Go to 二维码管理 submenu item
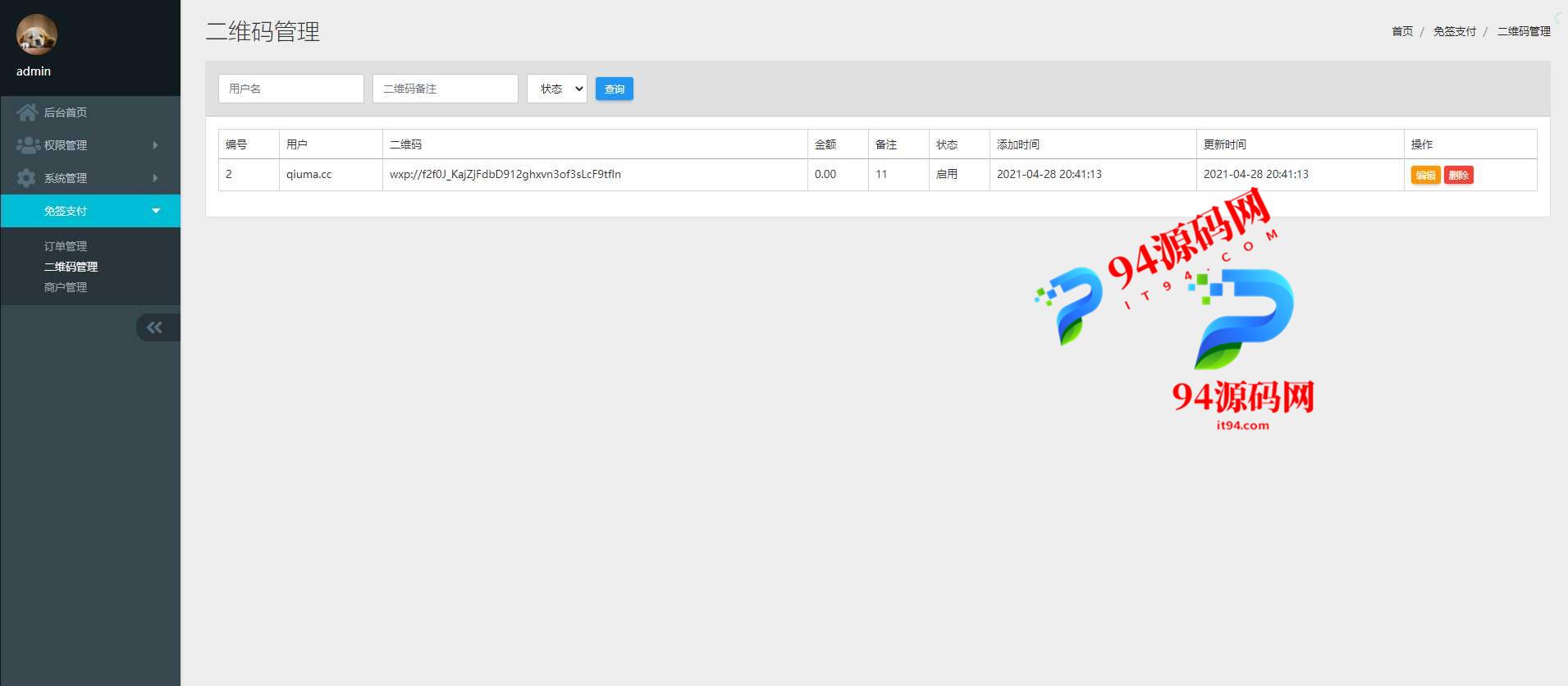This screenshot has height=686, width=1568. (x=71, y=267)
